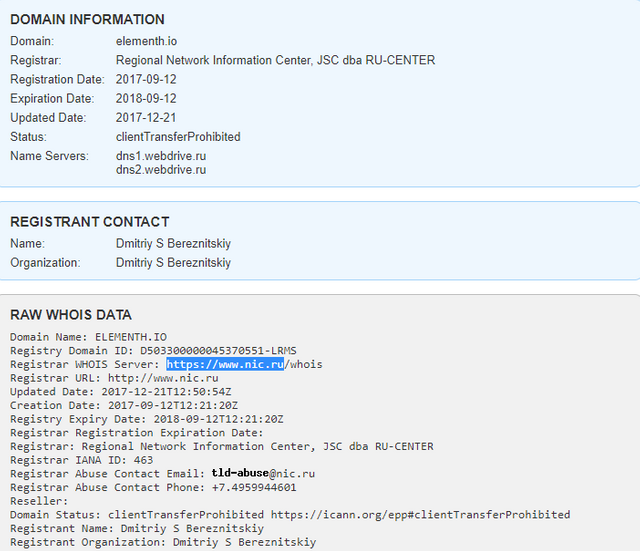
Task: Click the Raw Whois Data heading
Action: click(71, 315)
